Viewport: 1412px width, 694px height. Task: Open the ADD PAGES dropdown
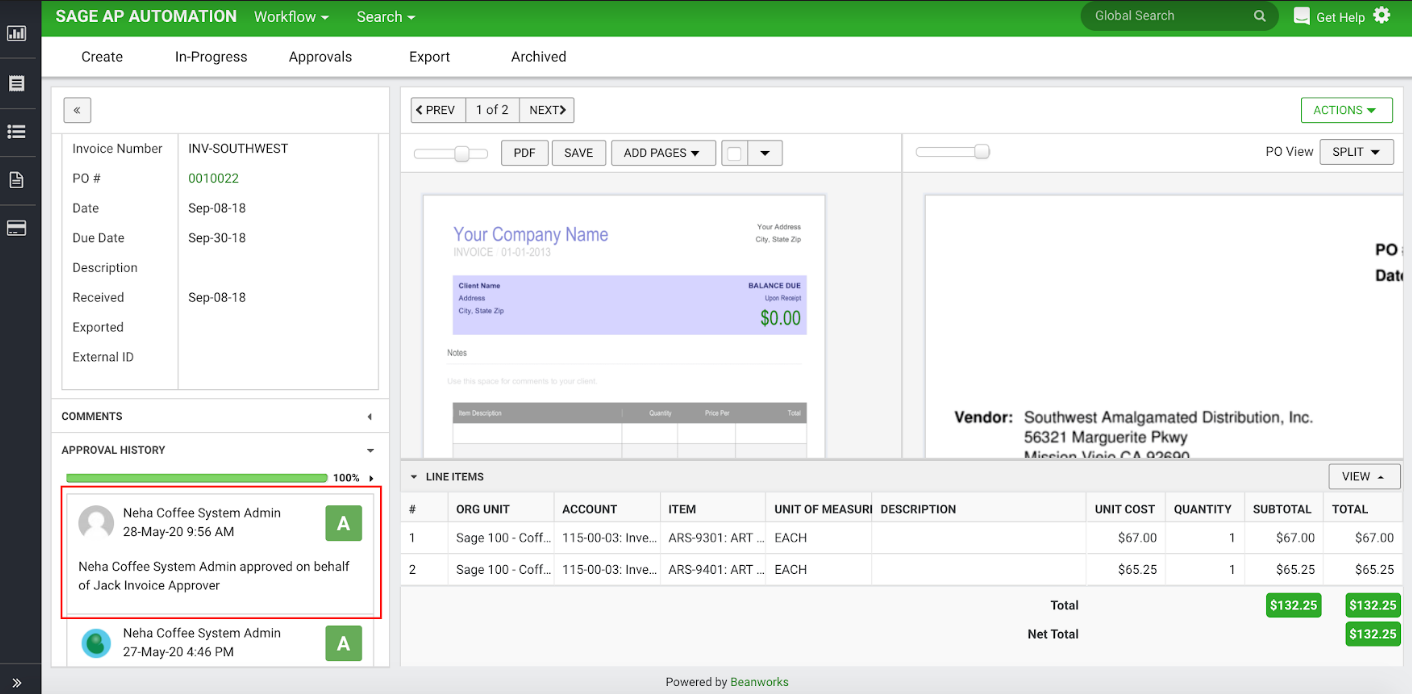663,153
